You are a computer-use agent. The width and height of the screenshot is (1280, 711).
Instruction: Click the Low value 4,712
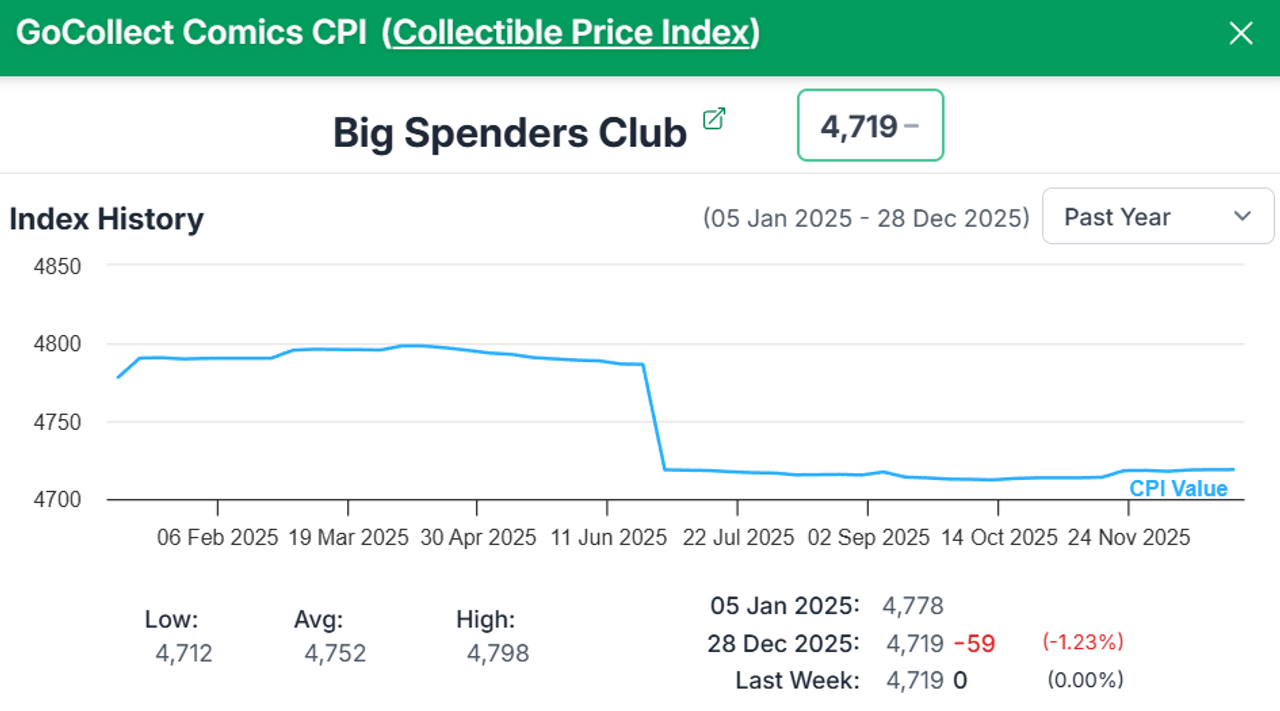(x=184, y=654)
